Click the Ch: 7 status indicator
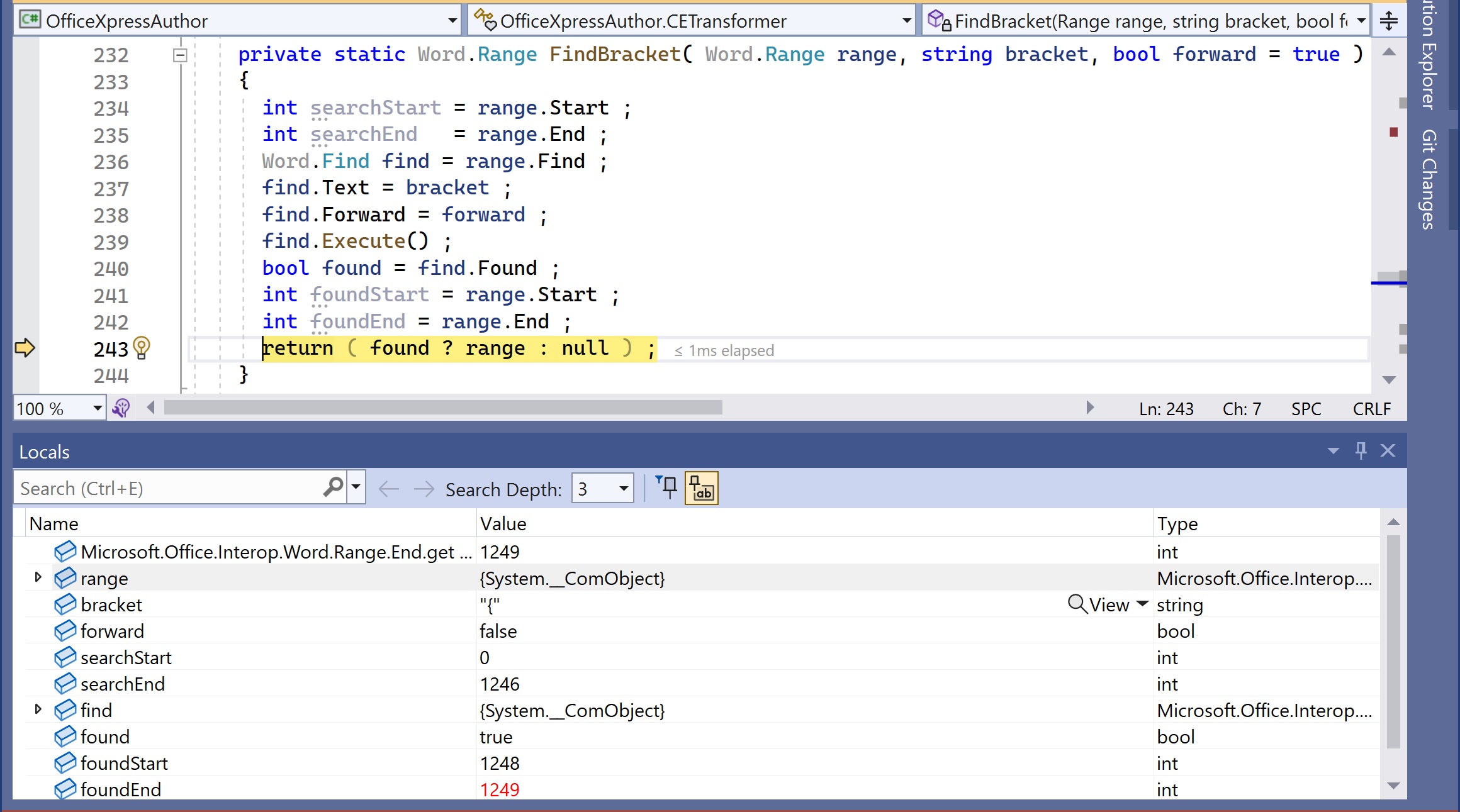Viewport: 1460px width, 812px height. [1242, 409]
